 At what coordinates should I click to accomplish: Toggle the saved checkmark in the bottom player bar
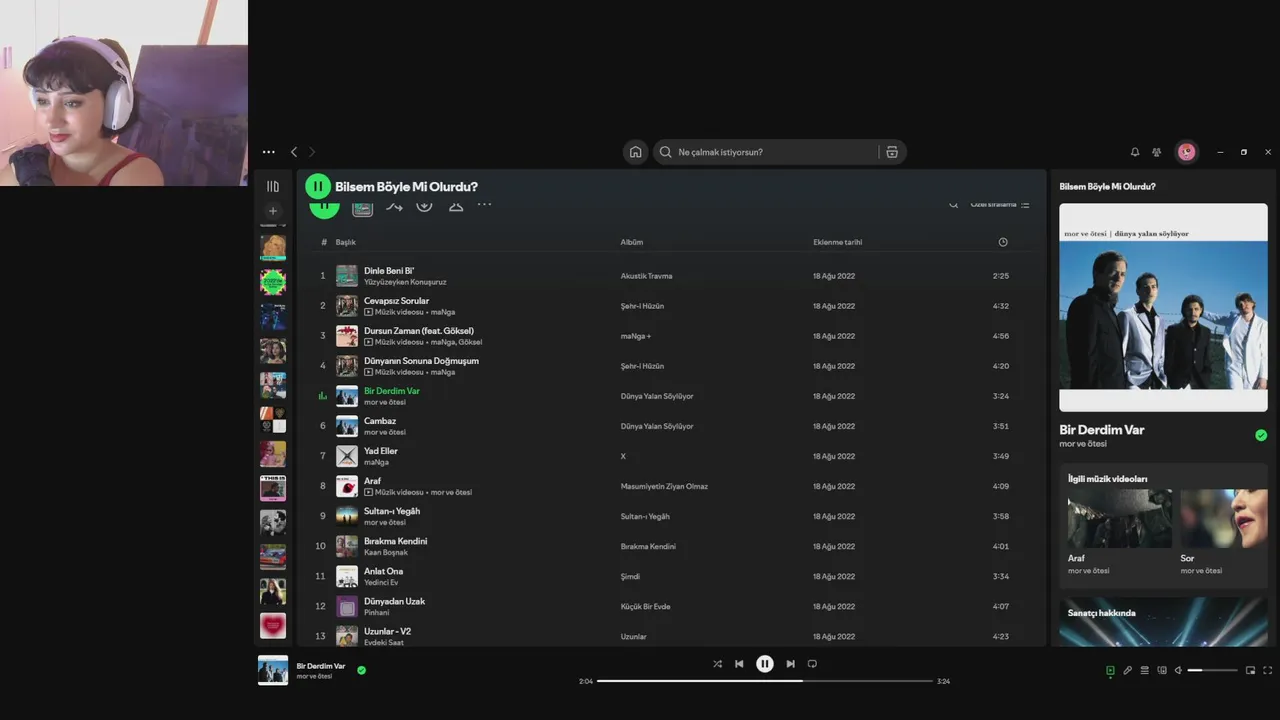click(361, 670)
